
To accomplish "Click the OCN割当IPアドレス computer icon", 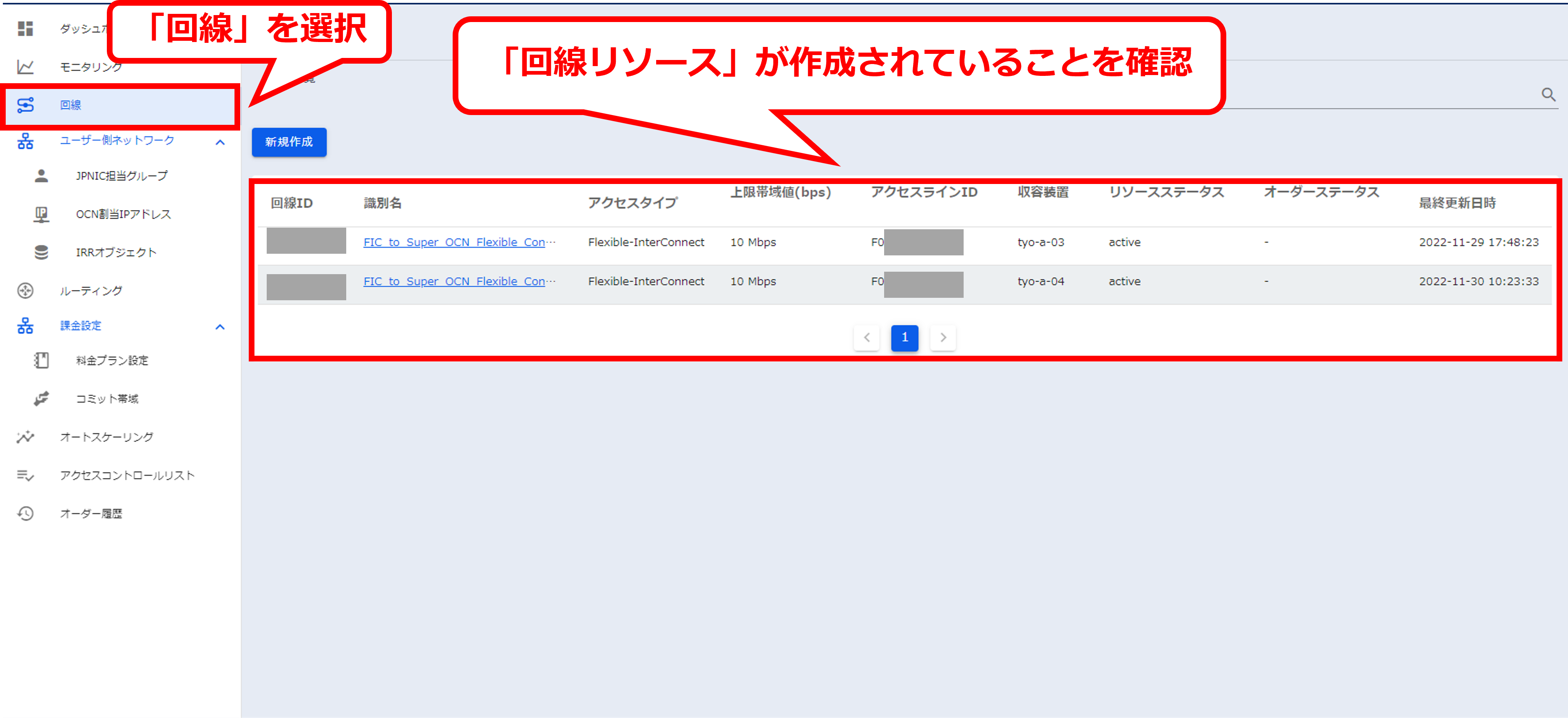I will tap(41, 214).
